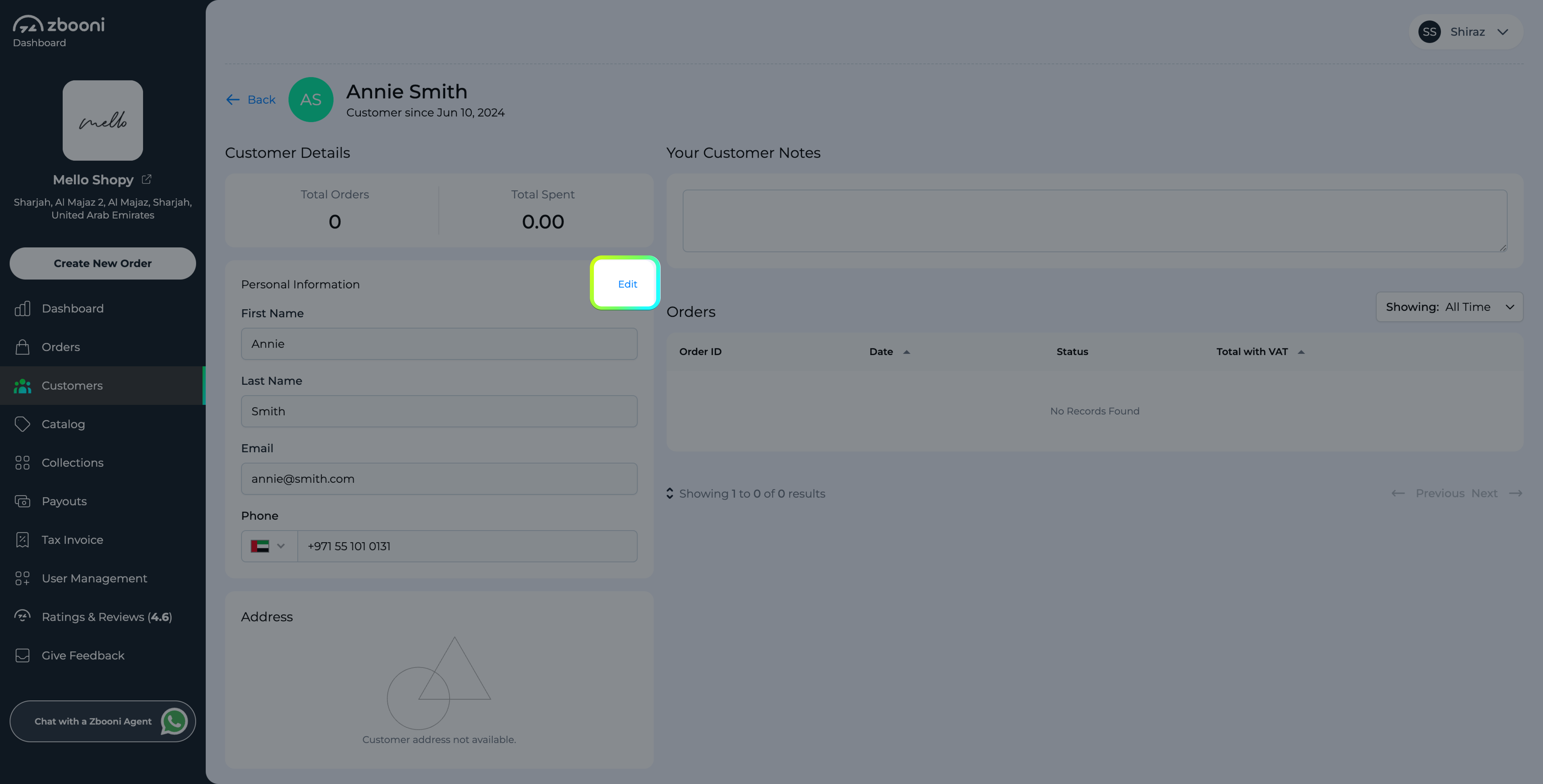Open the results-per-page selector arrows

[670, 493]
